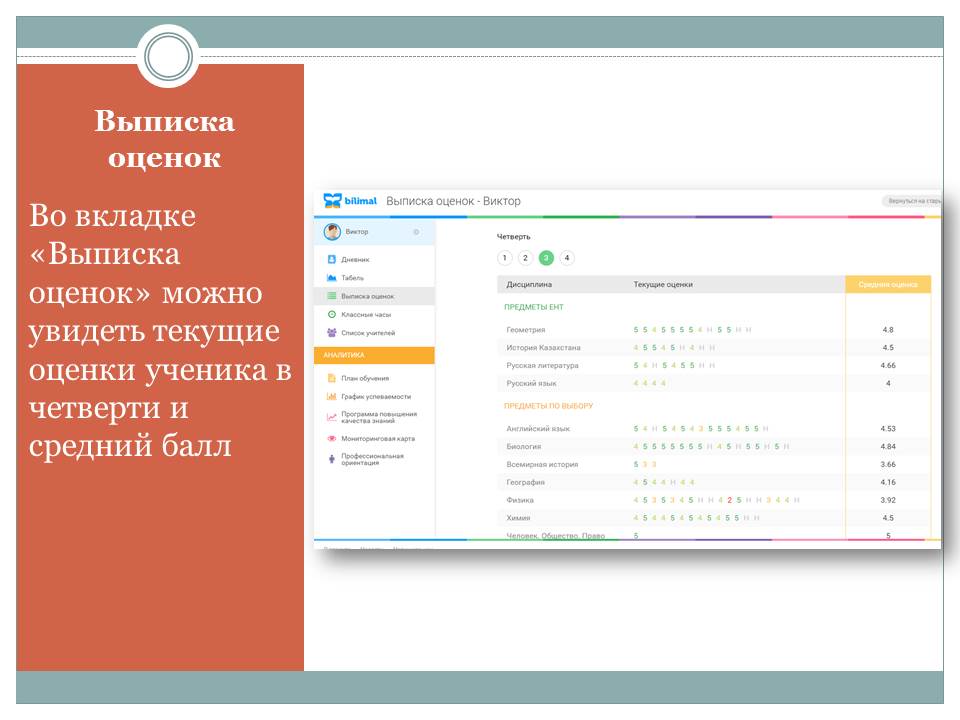
Task: Click the Вернуться на старый button
Action: 911,201
